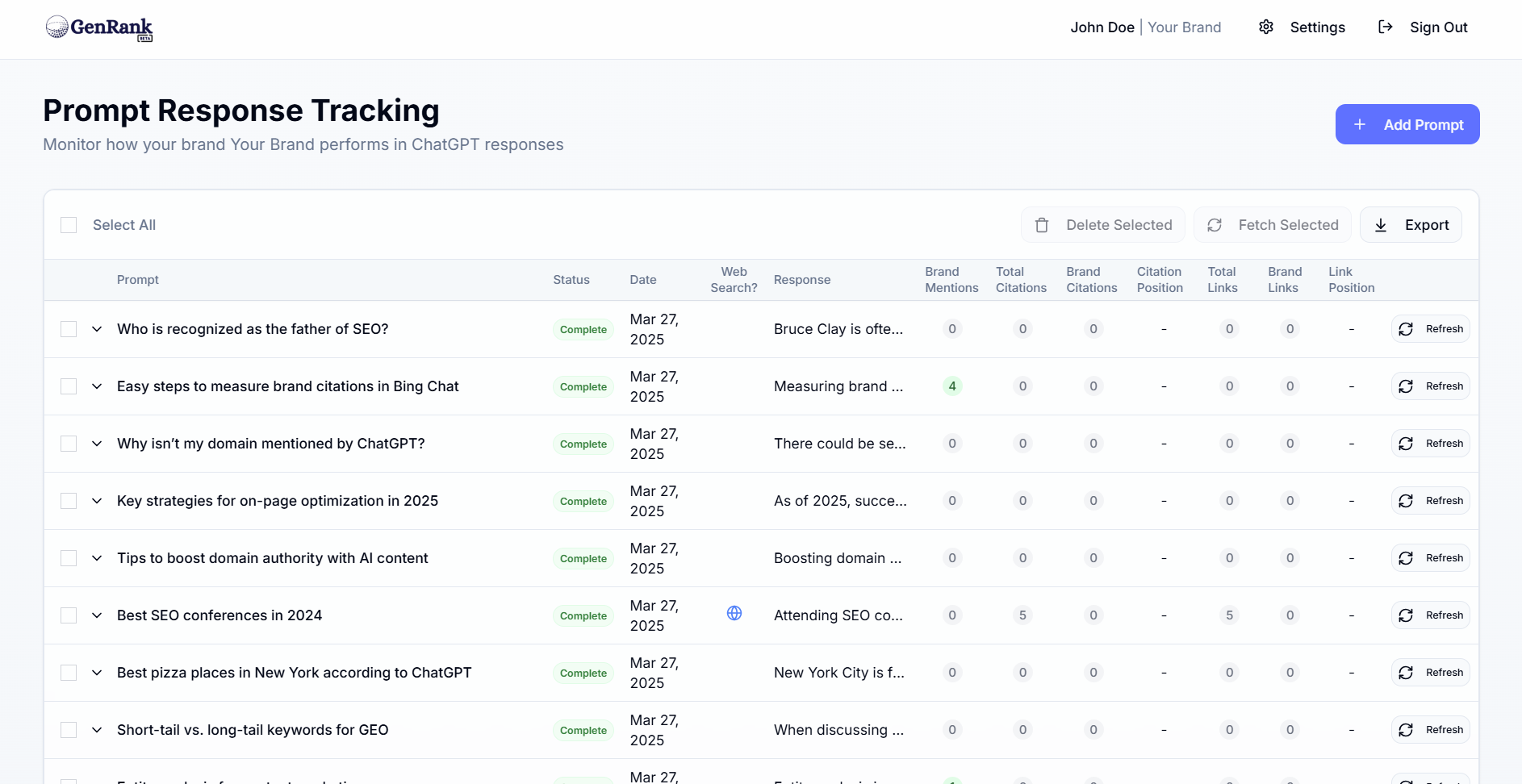1522x784 pixels.
Task: Select the 'Why isn't my domain mentioned' row checkbox
Action: [x=69, y=444]
